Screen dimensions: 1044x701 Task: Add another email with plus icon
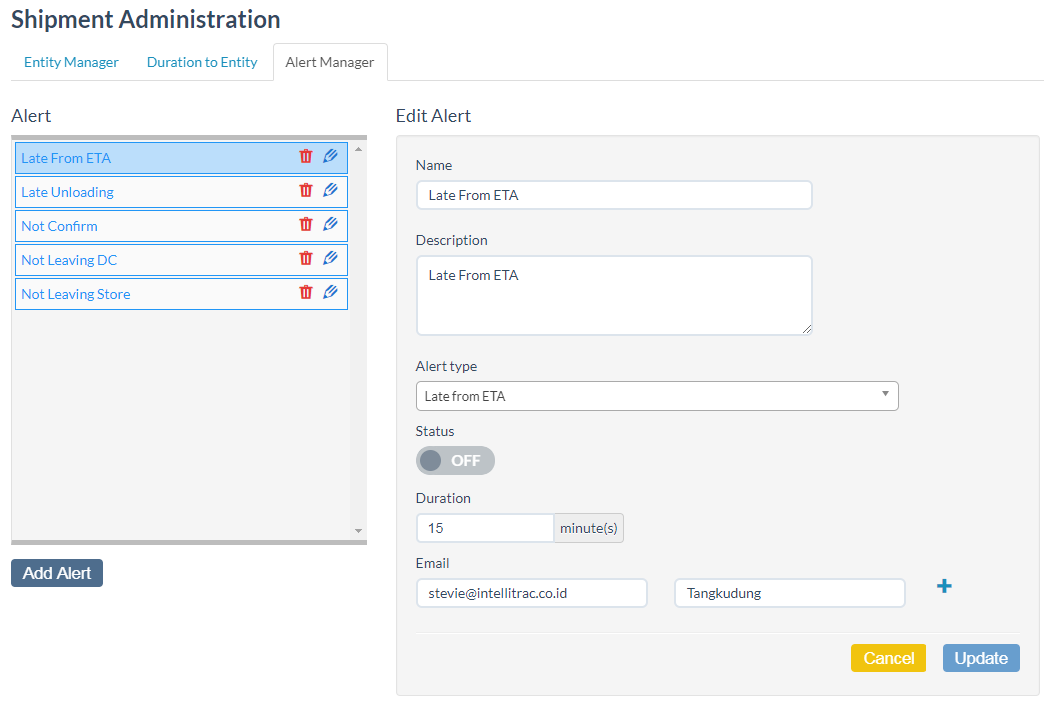point(943,587)
